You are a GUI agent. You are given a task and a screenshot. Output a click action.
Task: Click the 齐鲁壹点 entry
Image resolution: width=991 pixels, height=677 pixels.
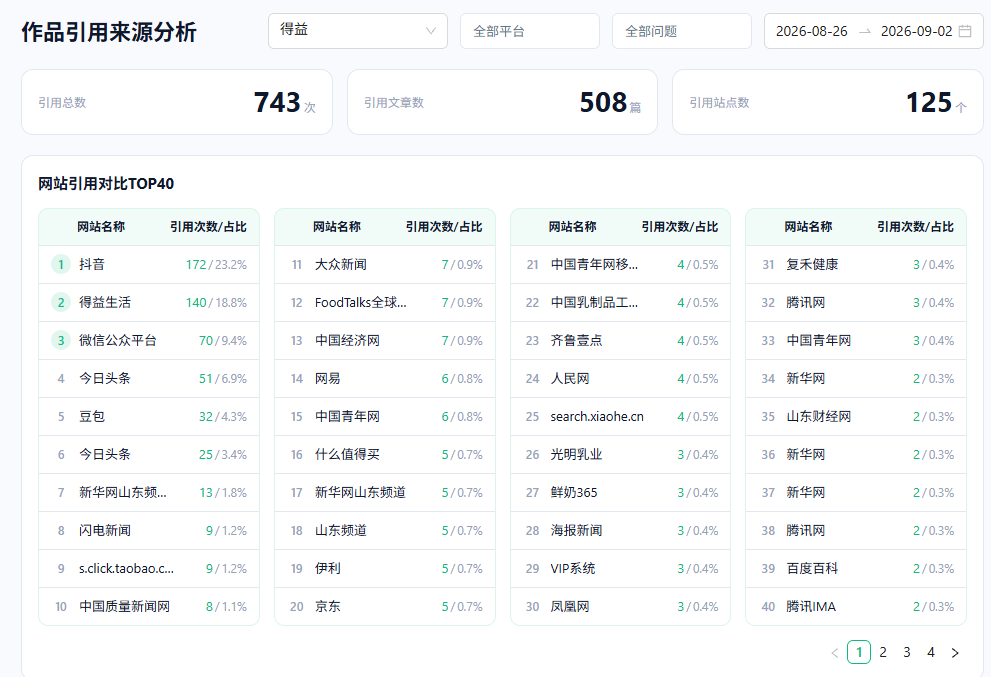coord(576,340)
